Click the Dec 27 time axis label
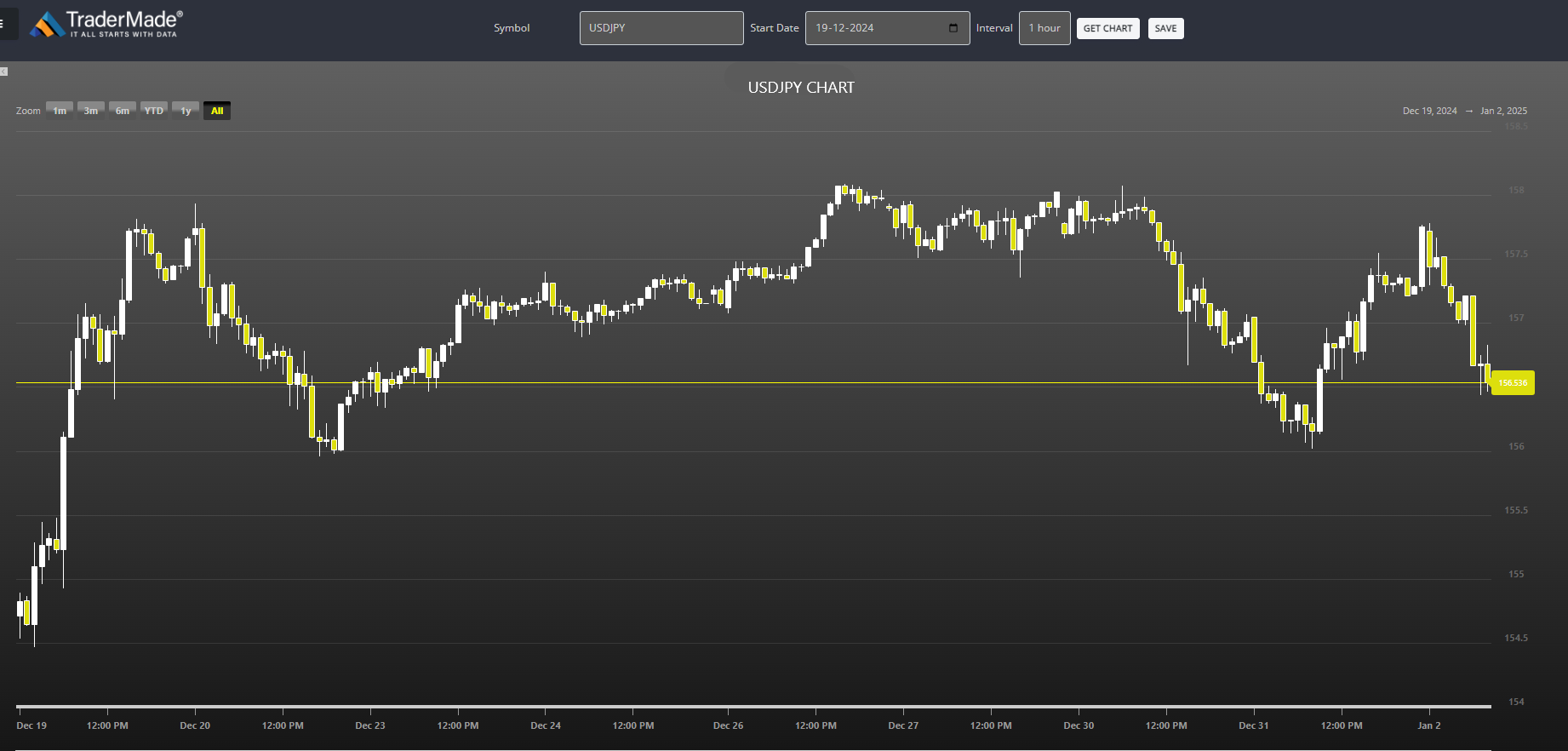The width and height of the screenshot is (1568, 751). [903, 725]
